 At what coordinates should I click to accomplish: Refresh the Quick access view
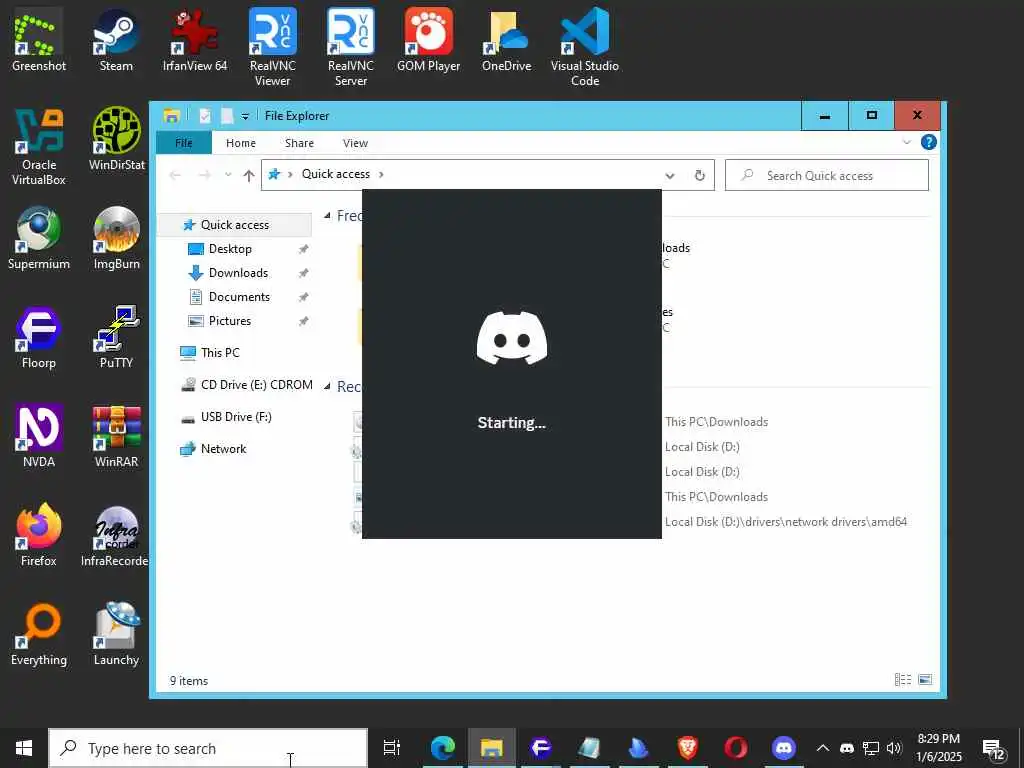(699, 176)
